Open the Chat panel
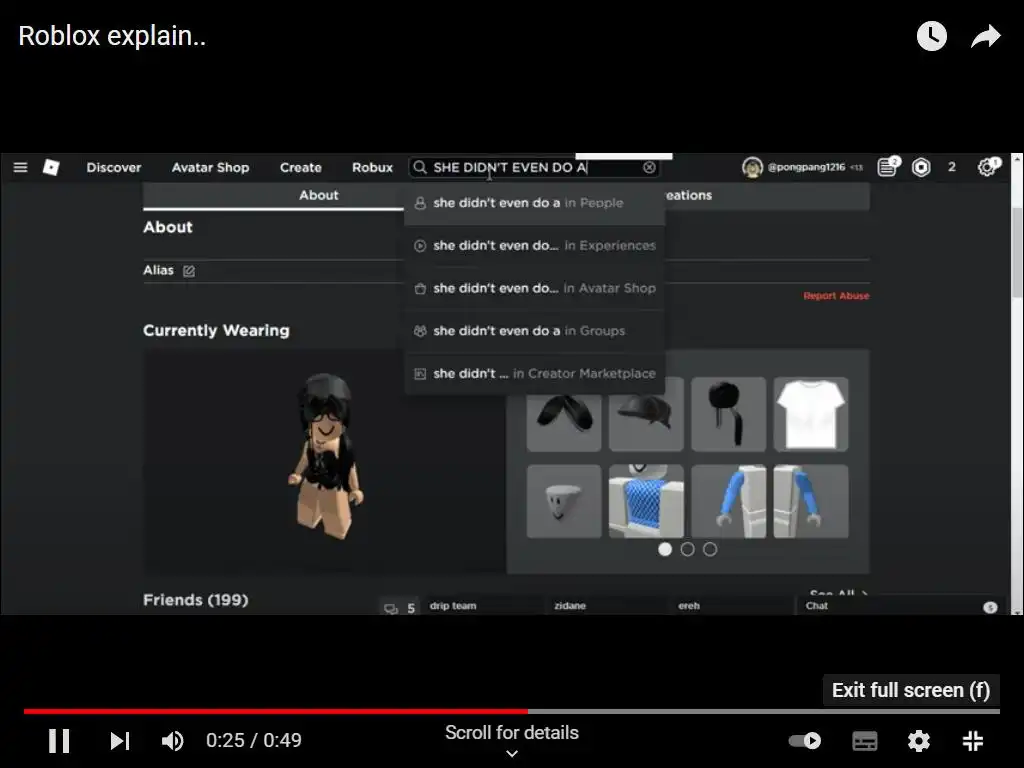 [x=899, y=606]
